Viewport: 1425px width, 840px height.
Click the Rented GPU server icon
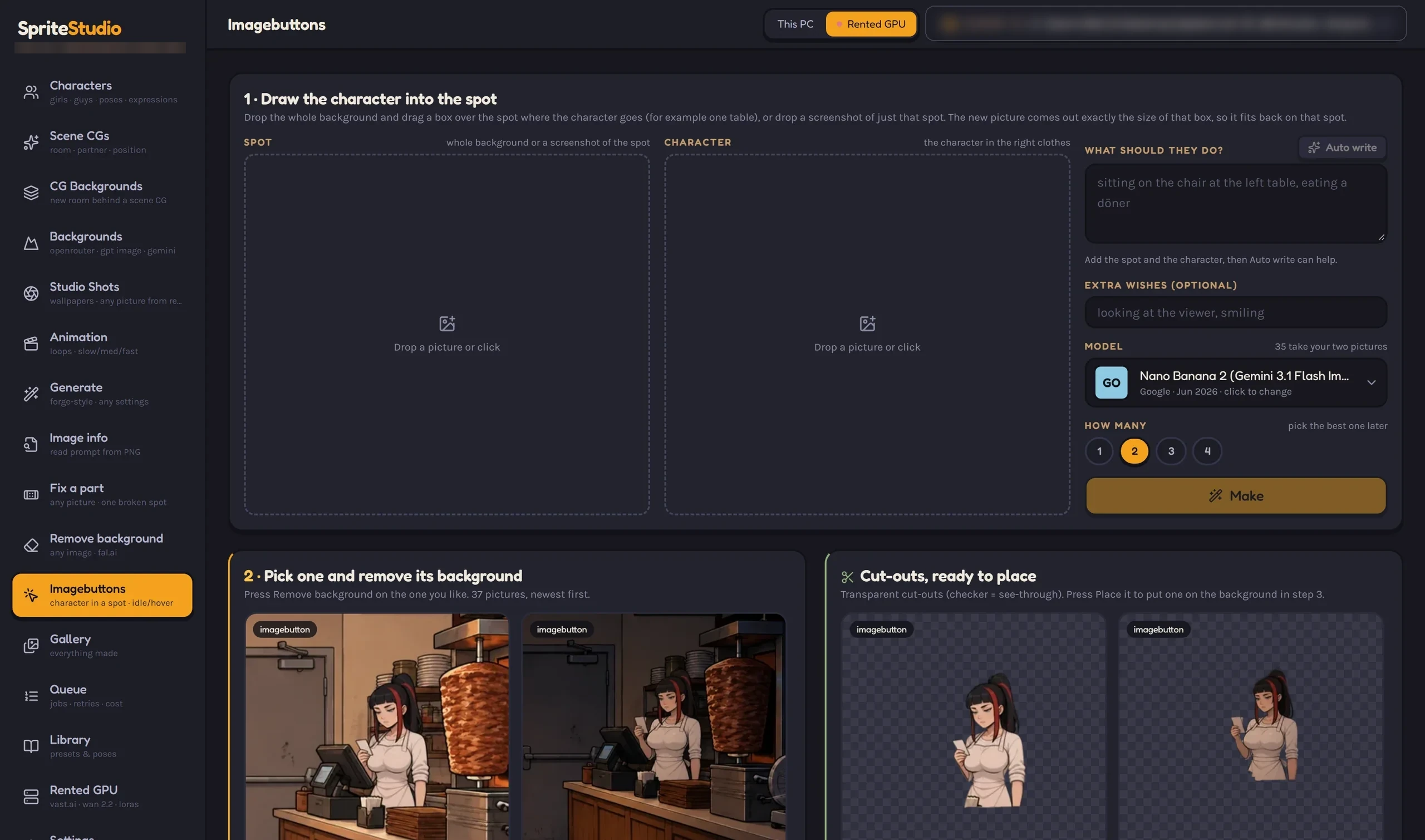31,797
